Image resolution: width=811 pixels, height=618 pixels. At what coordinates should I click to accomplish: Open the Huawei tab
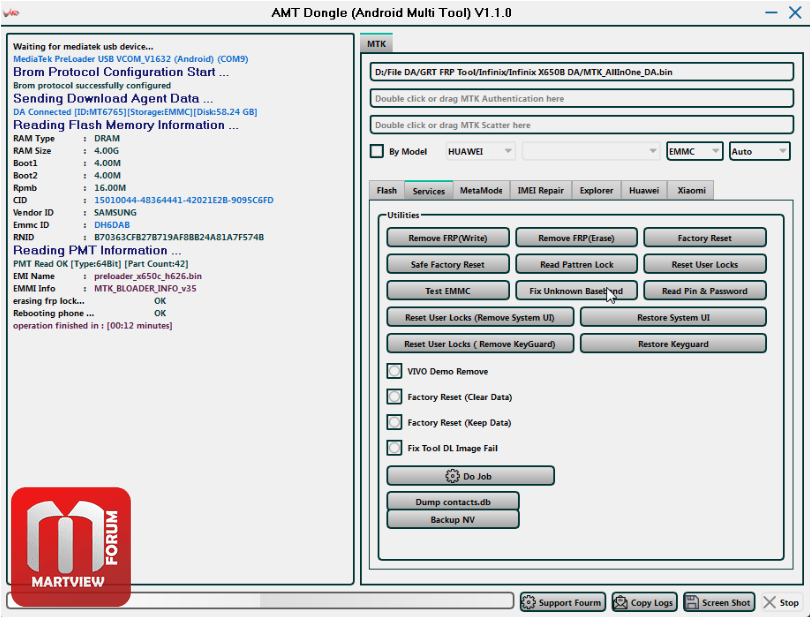click(x=644, y=190)
